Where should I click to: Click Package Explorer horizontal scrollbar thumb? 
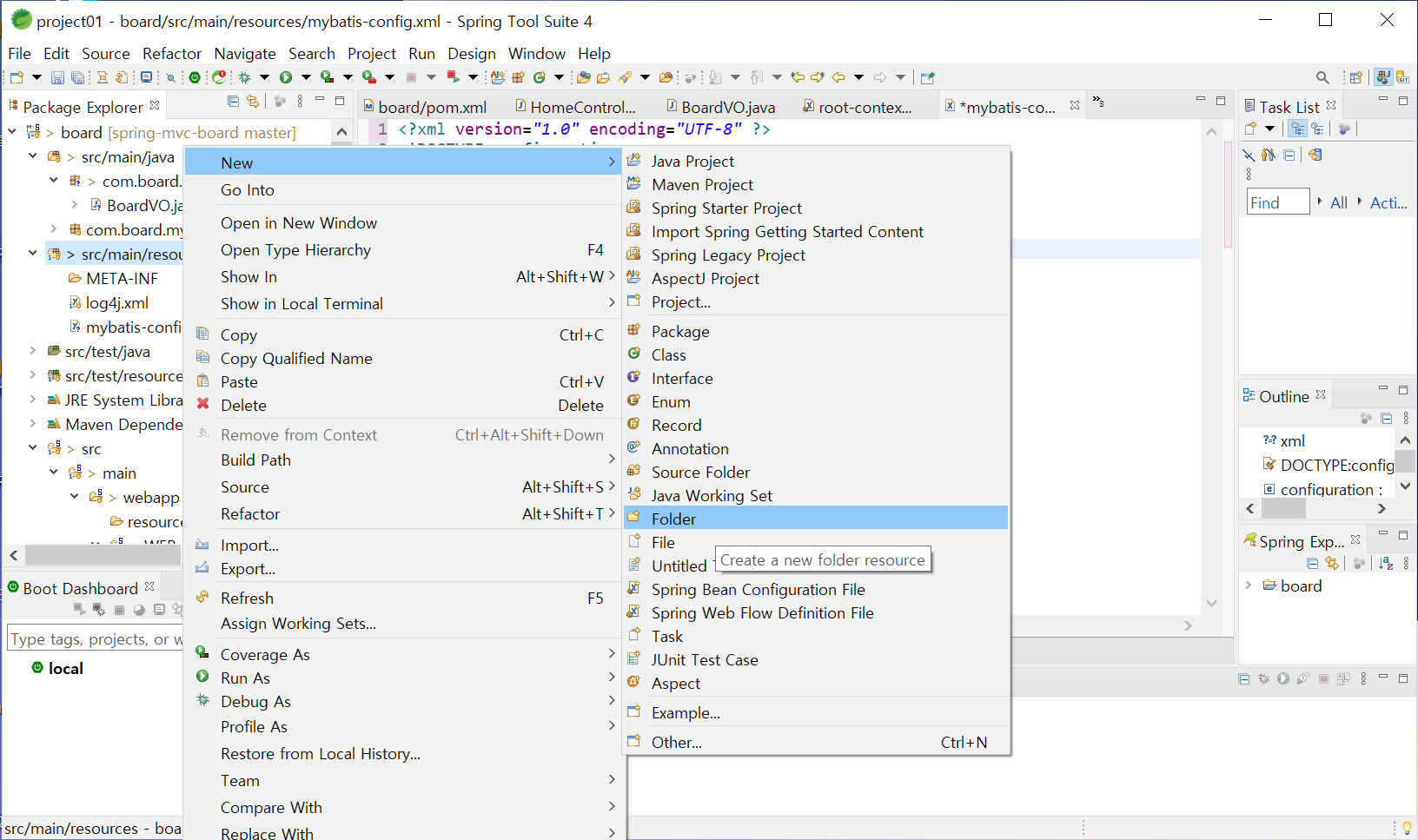pos(103,554)
